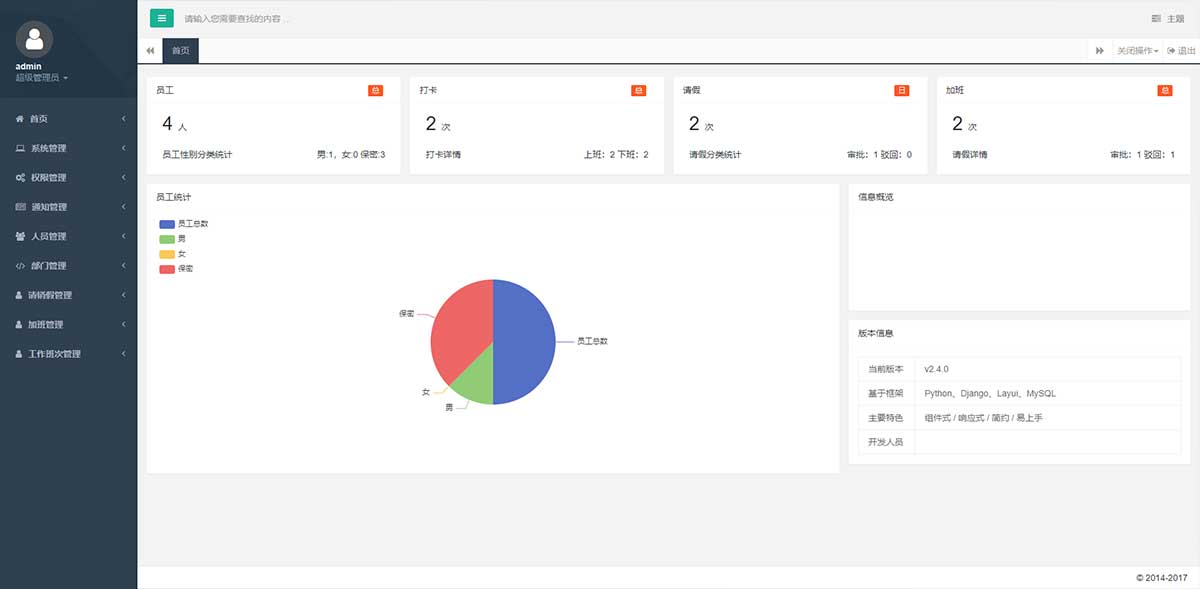This screenshot has height=589, width=1200.
Task: Click the green hamburger menu toggle button
Action: 162,18
